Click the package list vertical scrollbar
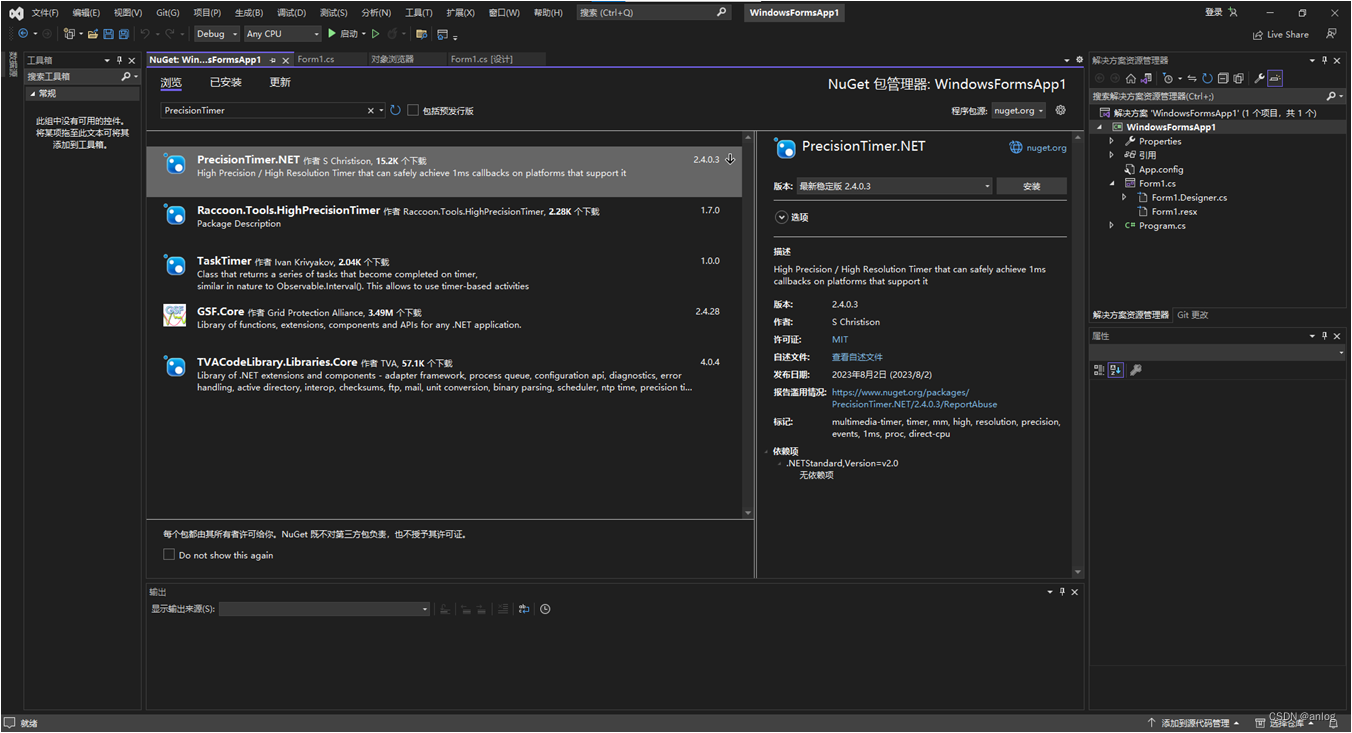This screenshot has height=733, width=1352. point(748,324)
